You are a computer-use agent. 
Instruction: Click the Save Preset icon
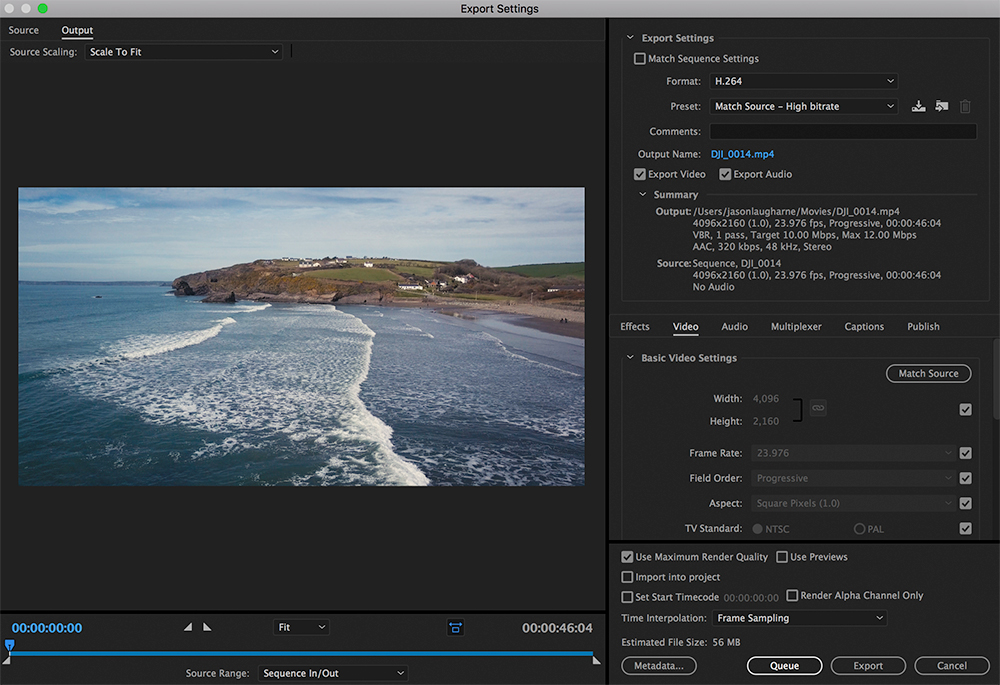(x=919, y=107)
